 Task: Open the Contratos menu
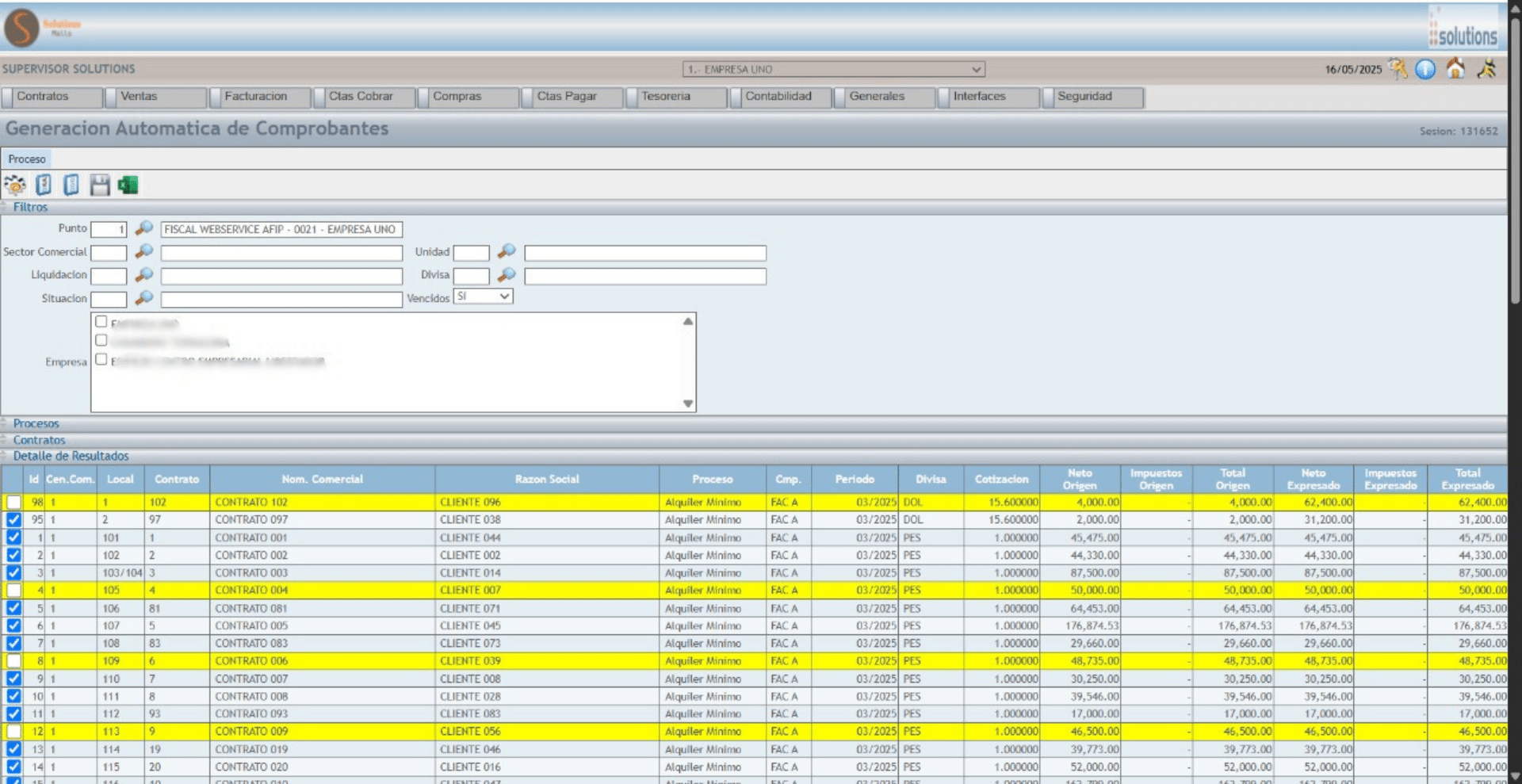(52, 97)
